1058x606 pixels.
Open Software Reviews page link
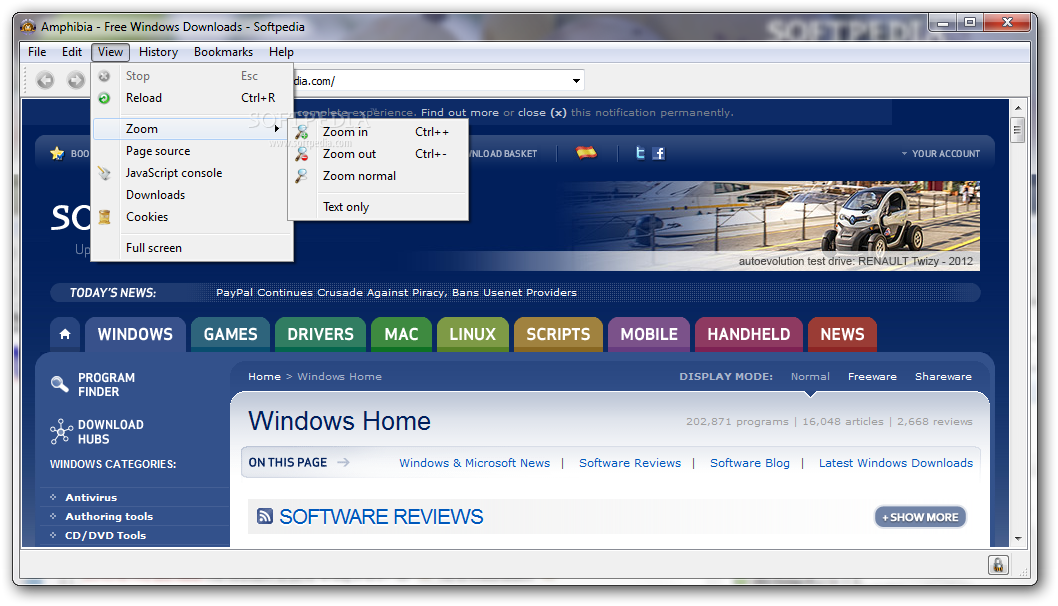click(630, 463)
